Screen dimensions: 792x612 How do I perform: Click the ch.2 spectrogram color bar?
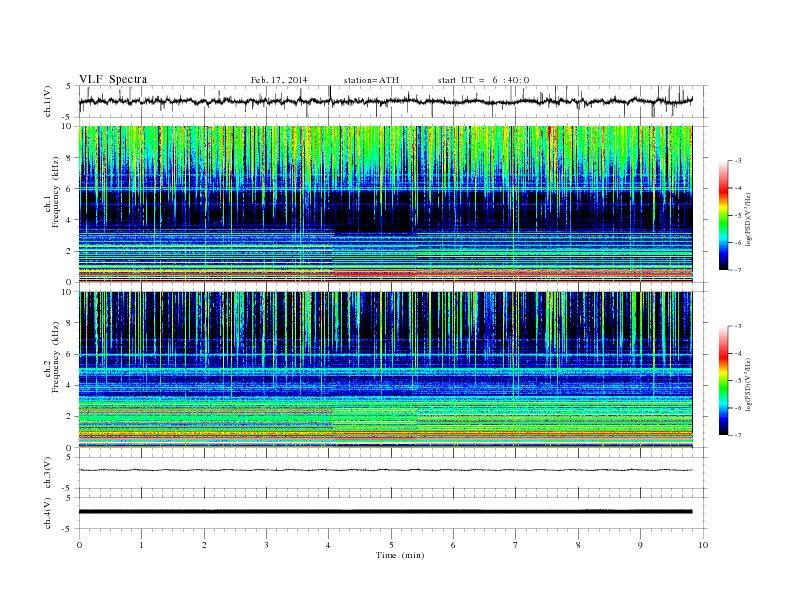coord(724,381)
